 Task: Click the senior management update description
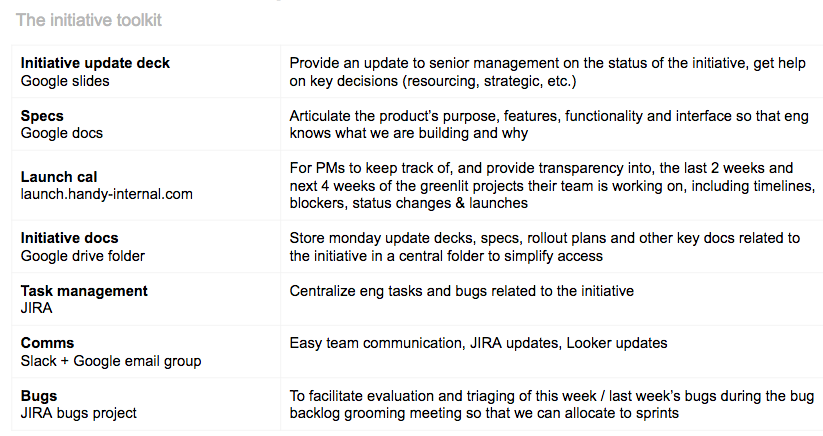pos(547,72)
